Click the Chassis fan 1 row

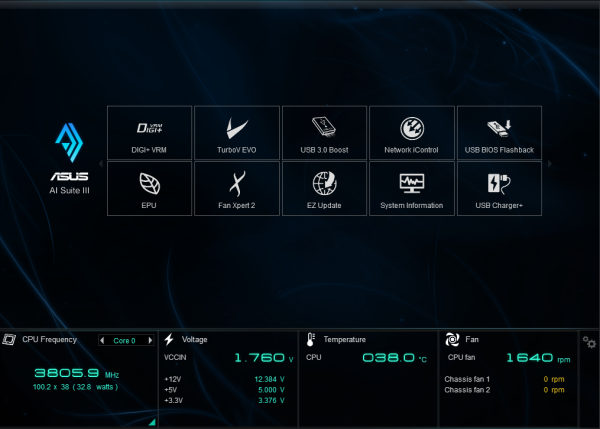point(504,379)
